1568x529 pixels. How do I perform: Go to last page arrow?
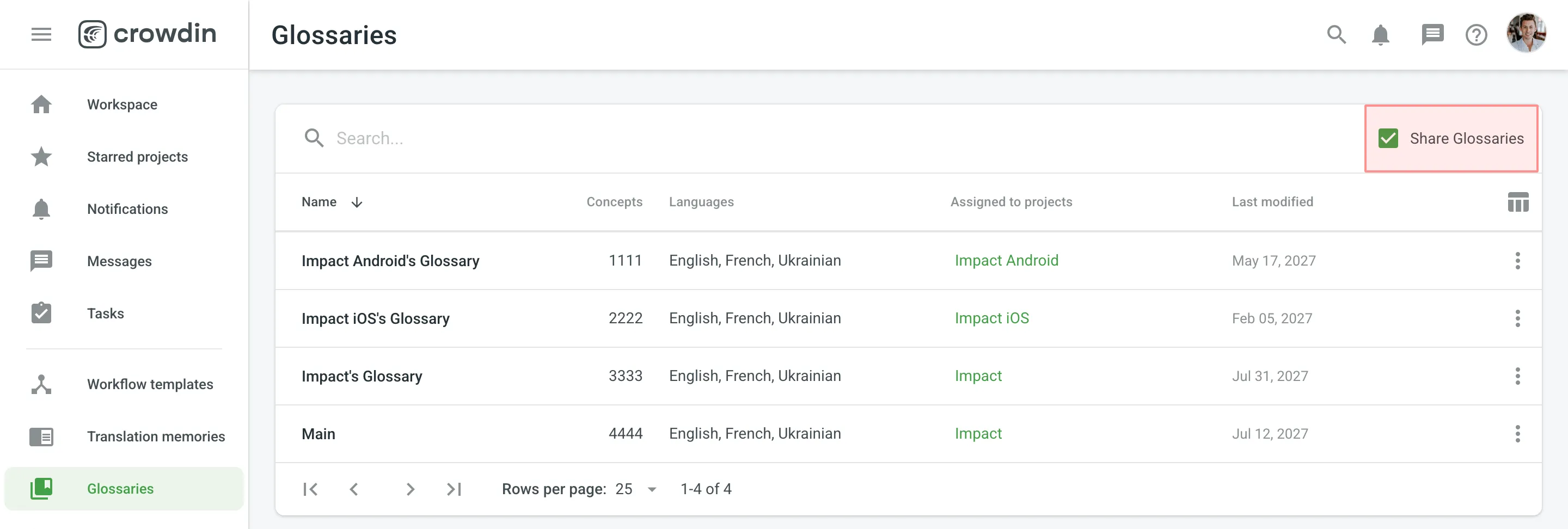(454, 489)
